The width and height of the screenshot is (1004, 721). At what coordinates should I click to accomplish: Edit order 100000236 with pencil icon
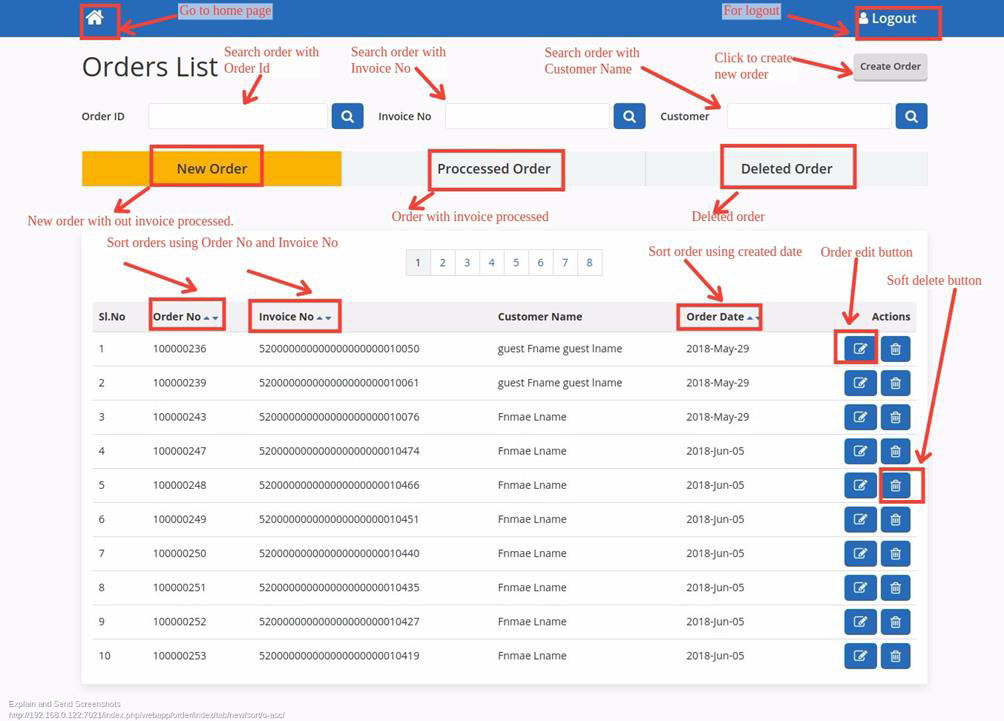pyautogui.click(x=860, y=349)
